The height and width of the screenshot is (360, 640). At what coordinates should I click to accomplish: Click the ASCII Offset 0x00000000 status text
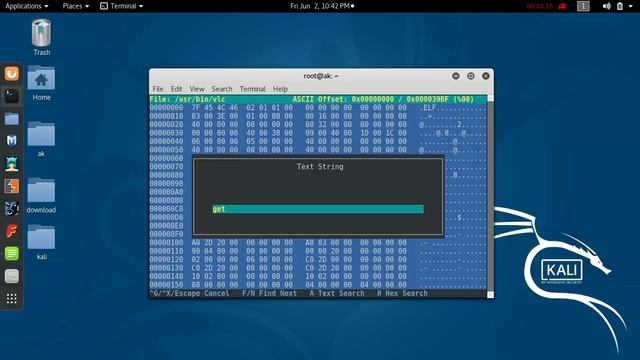tap(383, 99)
